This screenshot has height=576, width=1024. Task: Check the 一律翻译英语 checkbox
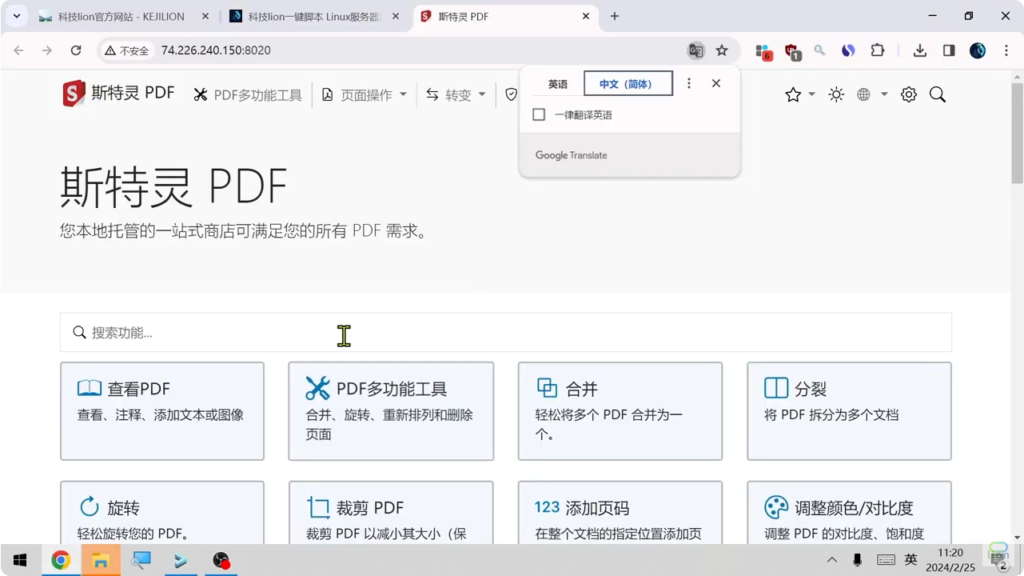(x=539, y=115)
